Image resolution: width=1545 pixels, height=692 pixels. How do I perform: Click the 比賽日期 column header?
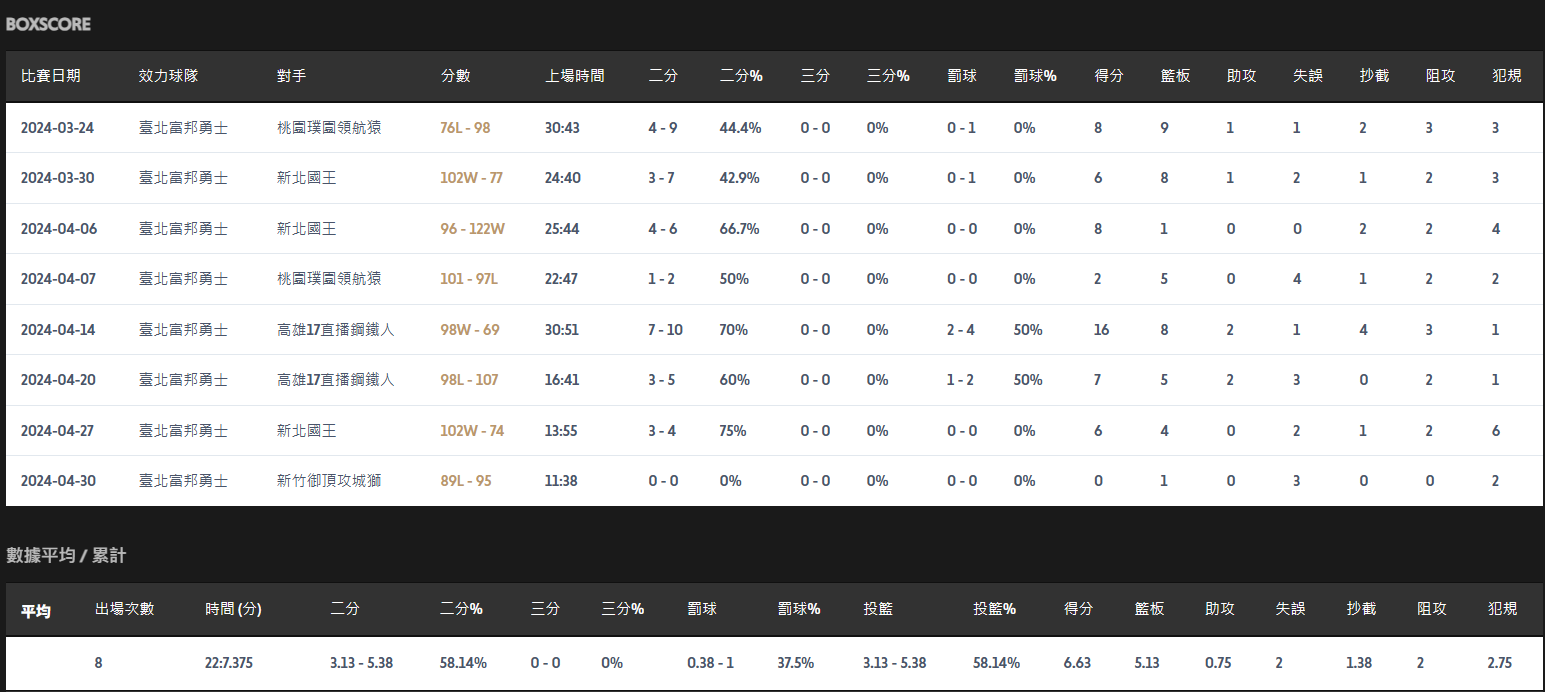pos(51,76)
